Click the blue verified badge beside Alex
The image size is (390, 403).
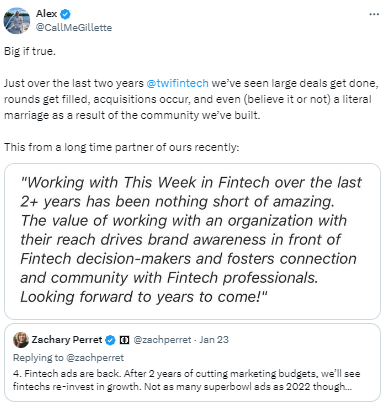click(65, 14)
